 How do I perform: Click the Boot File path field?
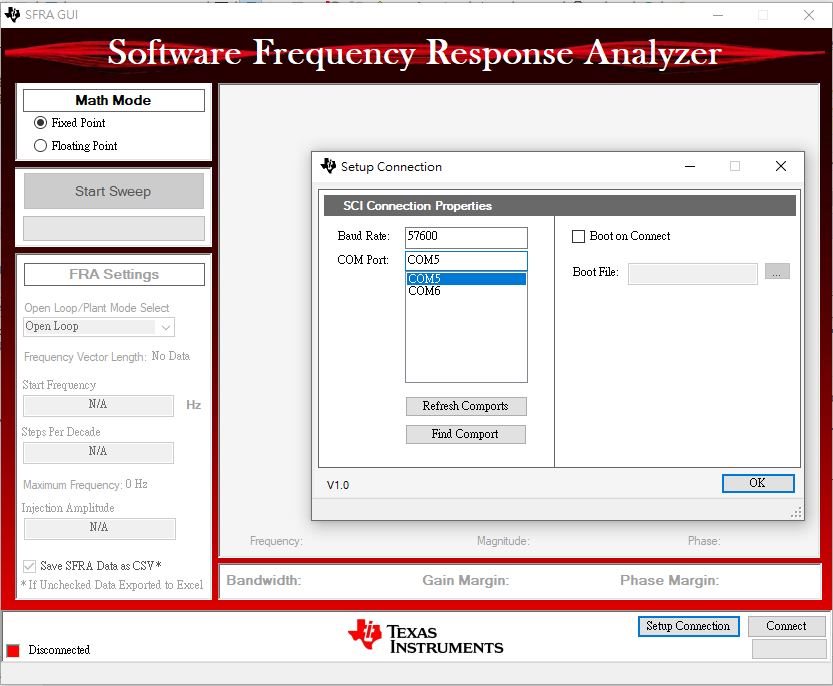point(693,274)
